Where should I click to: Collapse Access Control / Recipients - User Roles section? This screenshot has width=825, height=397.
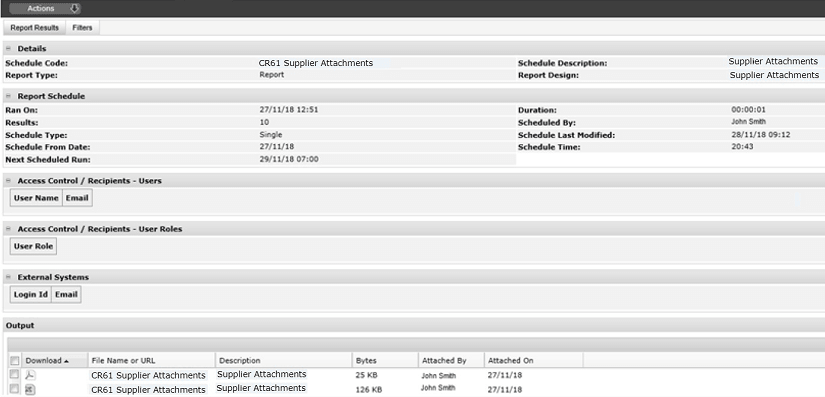8,229
